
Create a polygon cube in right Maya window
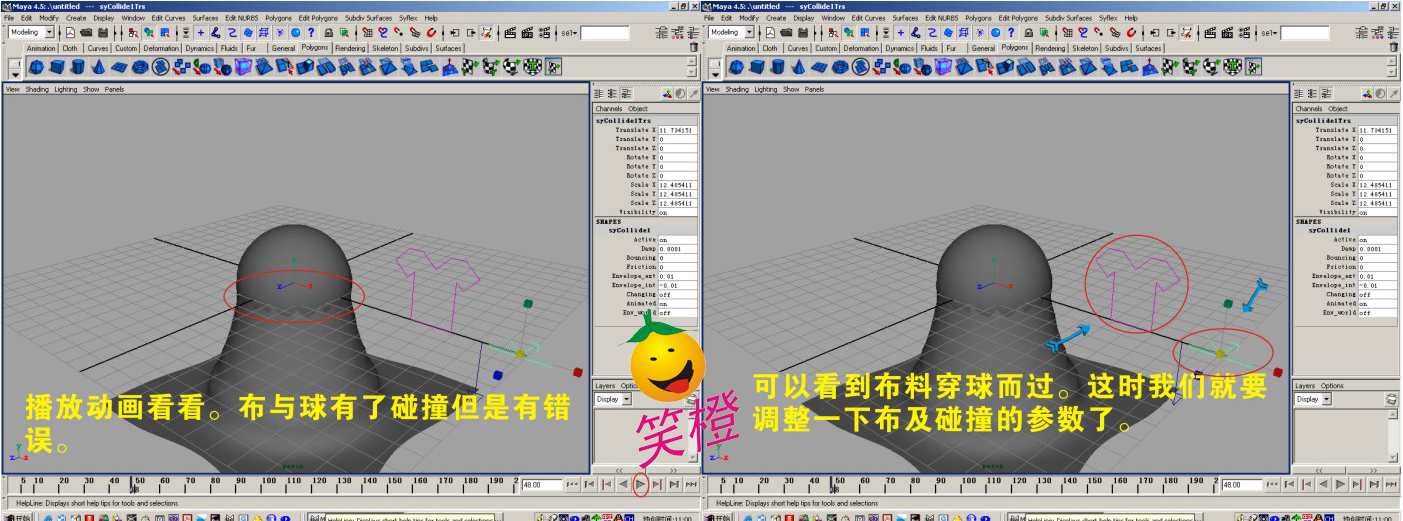[x=759, y=68]
